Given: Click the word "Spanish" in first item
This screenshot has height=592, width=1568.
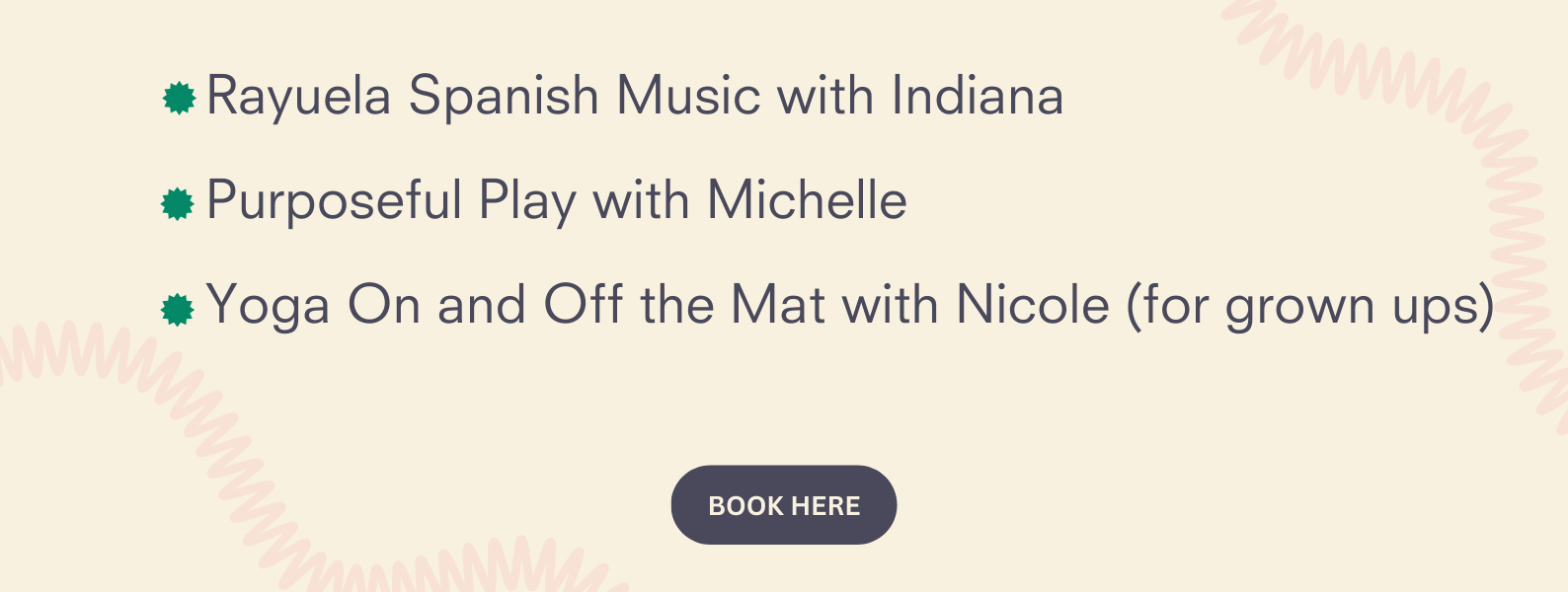Looking at the screenshot, I should (x=505, y=98).
